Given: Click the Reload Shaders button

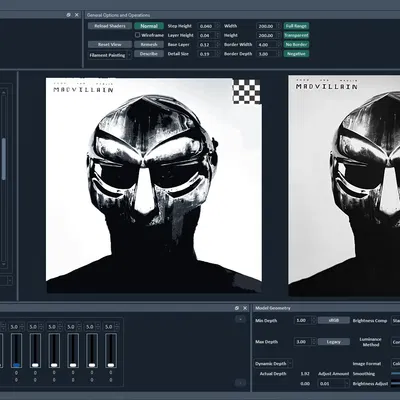Looking at the screenshot, I should (110, 26).
